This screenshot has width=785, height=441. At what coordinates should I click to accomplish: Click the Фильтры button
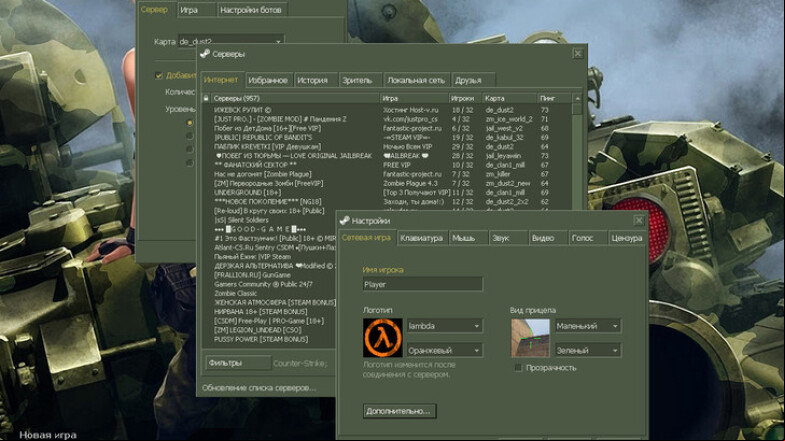(x=238, y=363)
